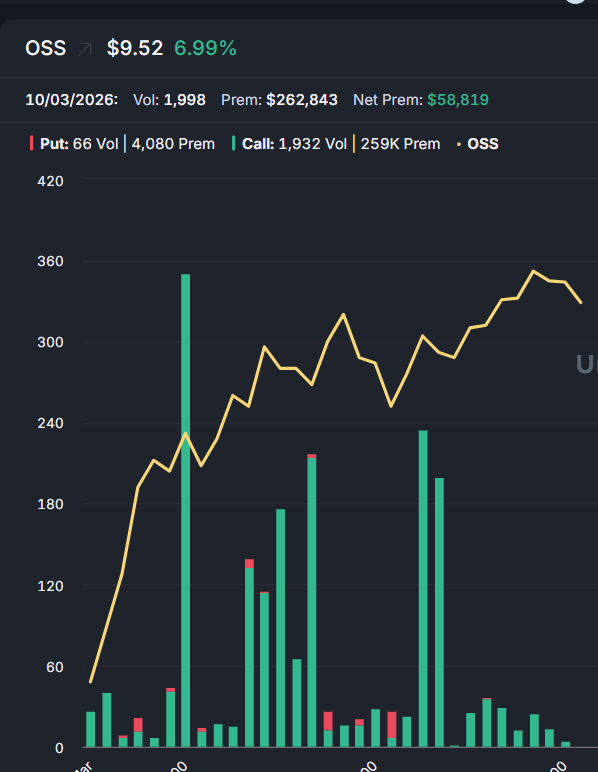Click the call bar reaching about 235

pyautogui.click(x=423, y=589)
